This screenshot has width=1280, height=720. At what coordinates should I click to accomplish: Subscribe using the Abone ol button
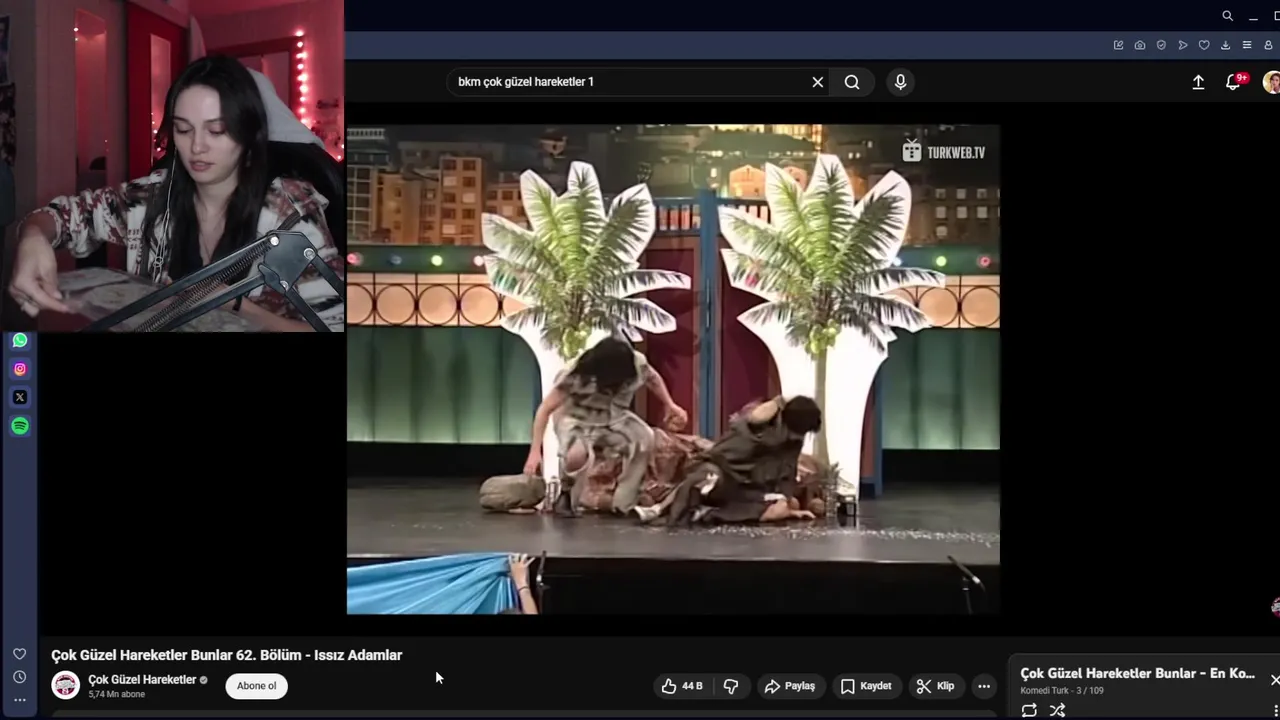257,686
